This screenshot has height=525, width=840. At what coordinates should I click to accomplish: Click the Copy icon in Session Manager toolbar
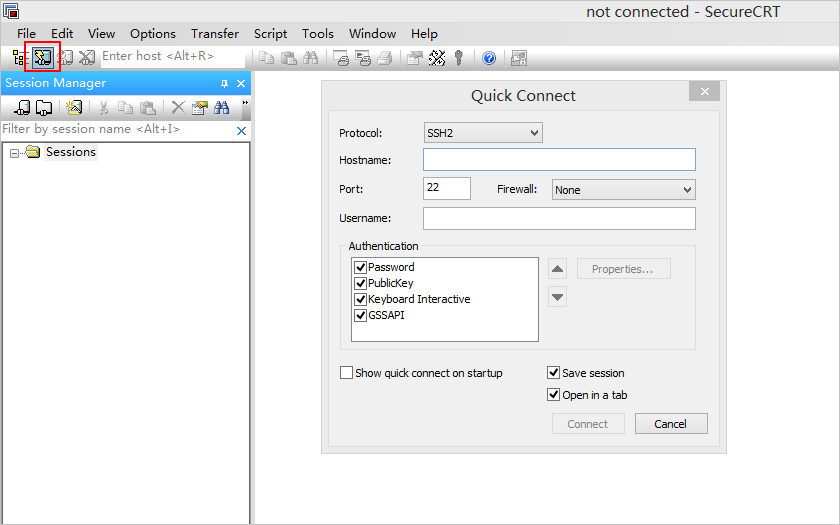(125, 108)
